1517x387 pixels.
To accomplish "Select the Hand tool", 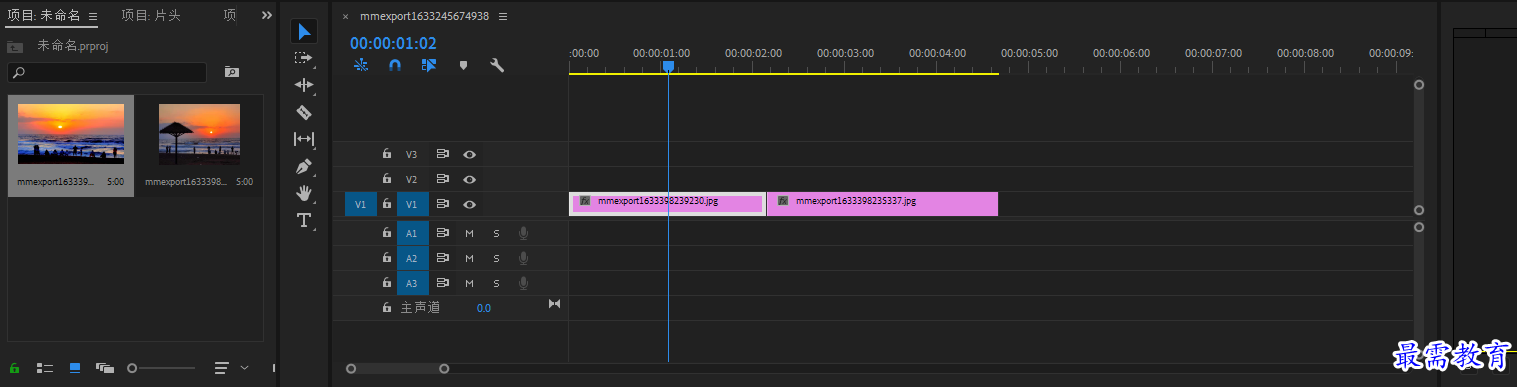I will [x=305, y=193].
